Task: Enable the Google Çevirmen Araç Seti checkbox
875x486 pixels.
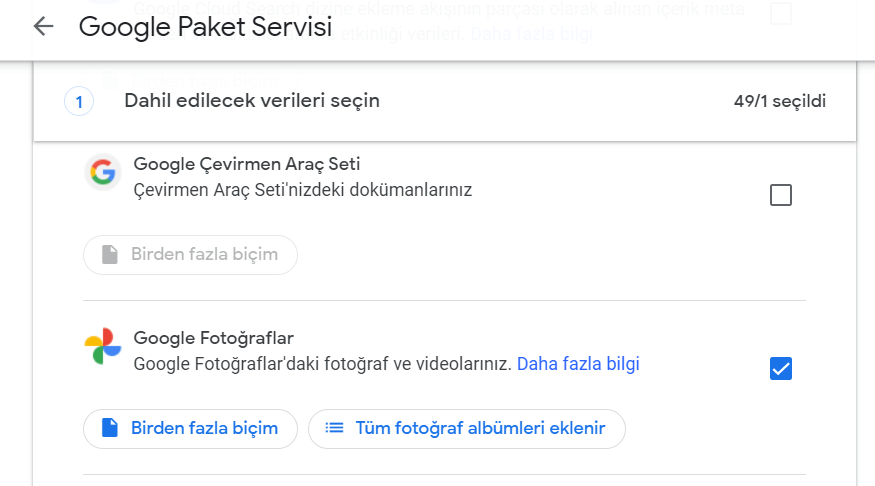Action: click(x=781, y=195)
